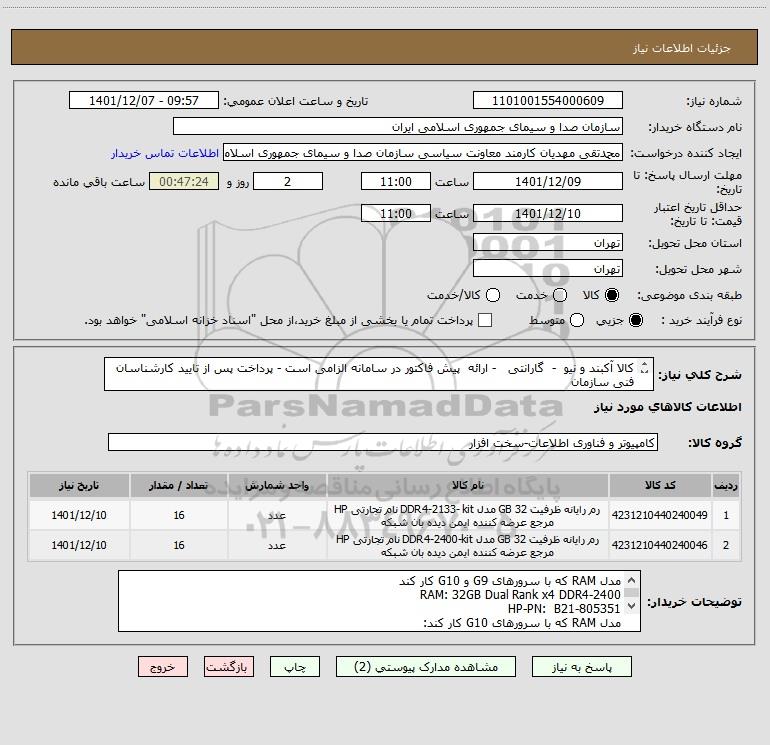Open buyer contact info link
770x745 pixels.
165,153
